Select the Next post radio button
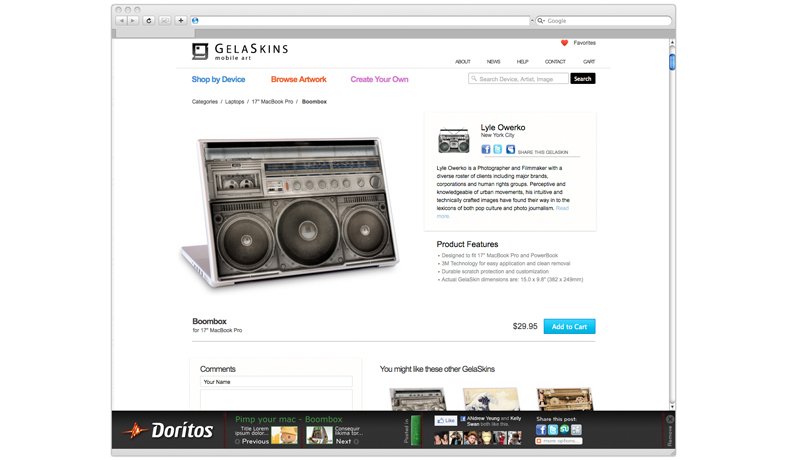The image size is (800, 460). (356, 442)
